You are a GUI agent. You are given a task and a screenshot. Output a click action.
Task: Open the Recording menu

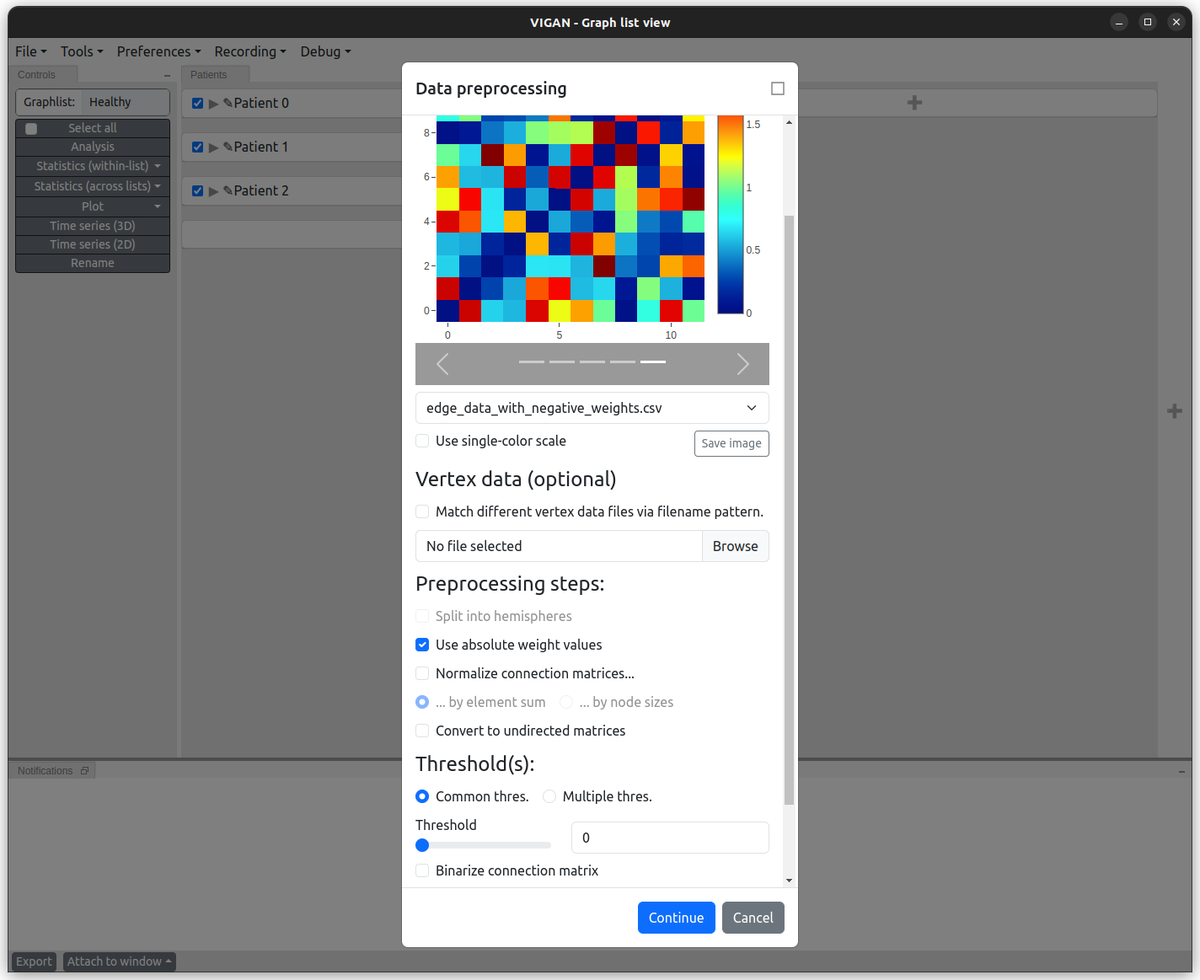click(x=250, y=51)
